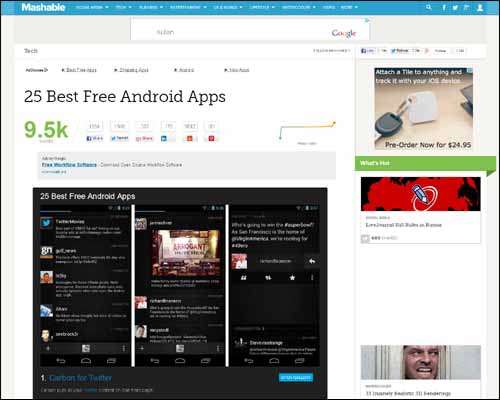Share article via Facebook share icon
Viewport: 500px width, 400px height.
point(95,138)
